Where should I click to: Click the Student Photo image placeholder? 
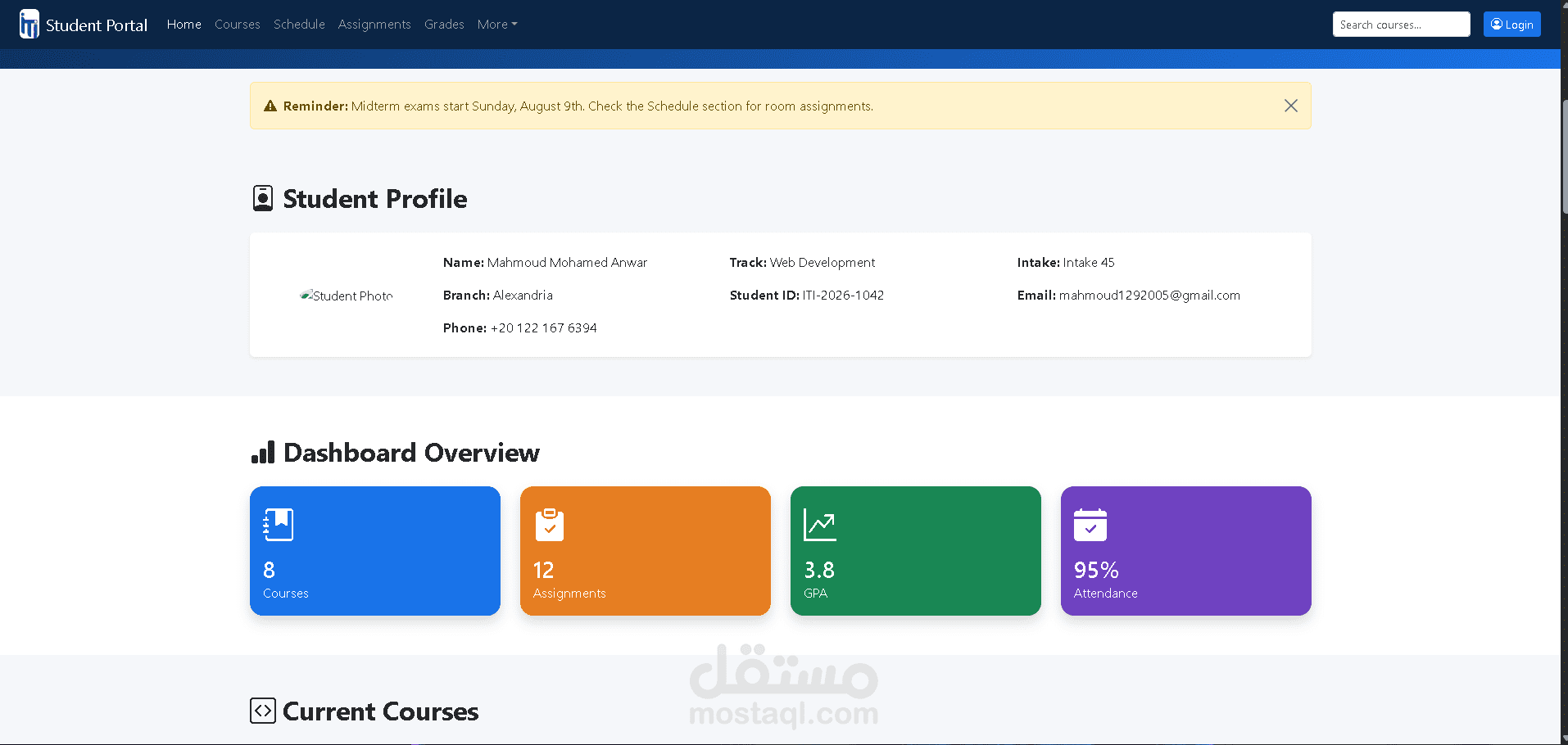tap(347, 296)
